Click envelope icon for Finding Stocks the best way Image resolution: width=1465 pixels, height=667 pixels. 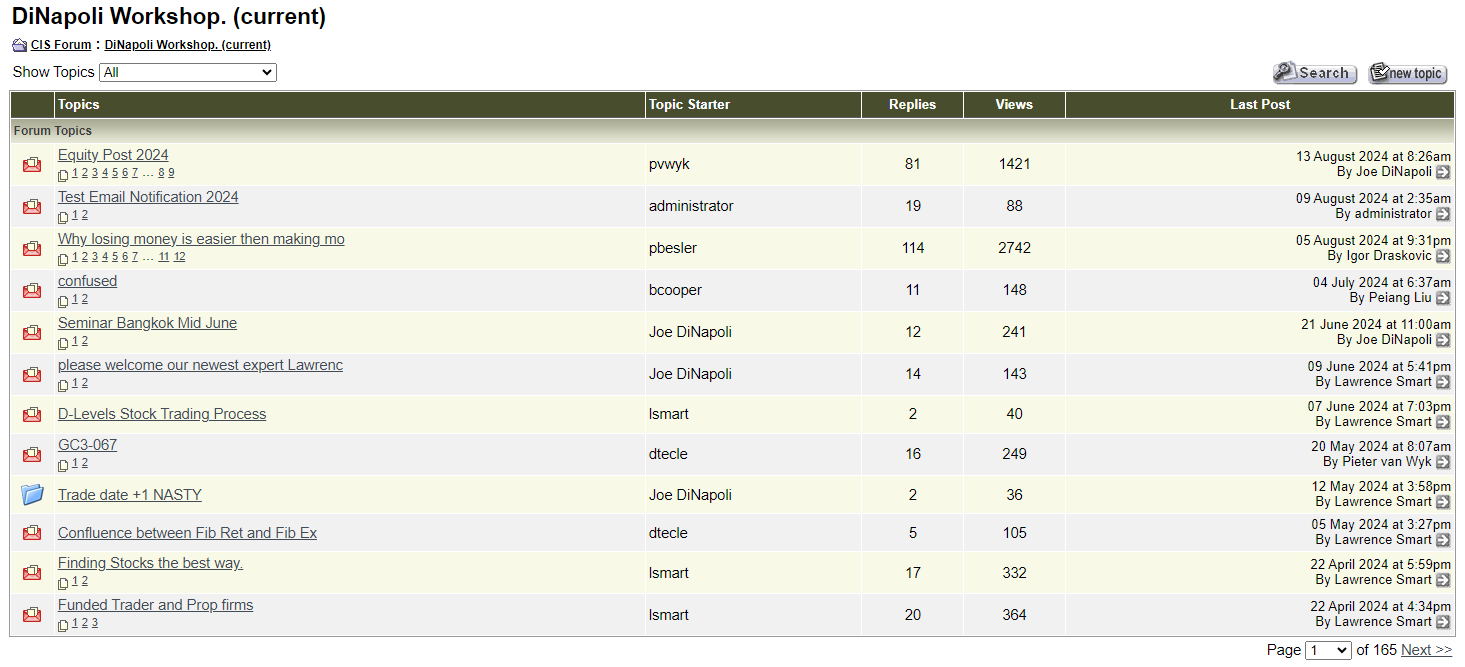[x=32, y=573]
